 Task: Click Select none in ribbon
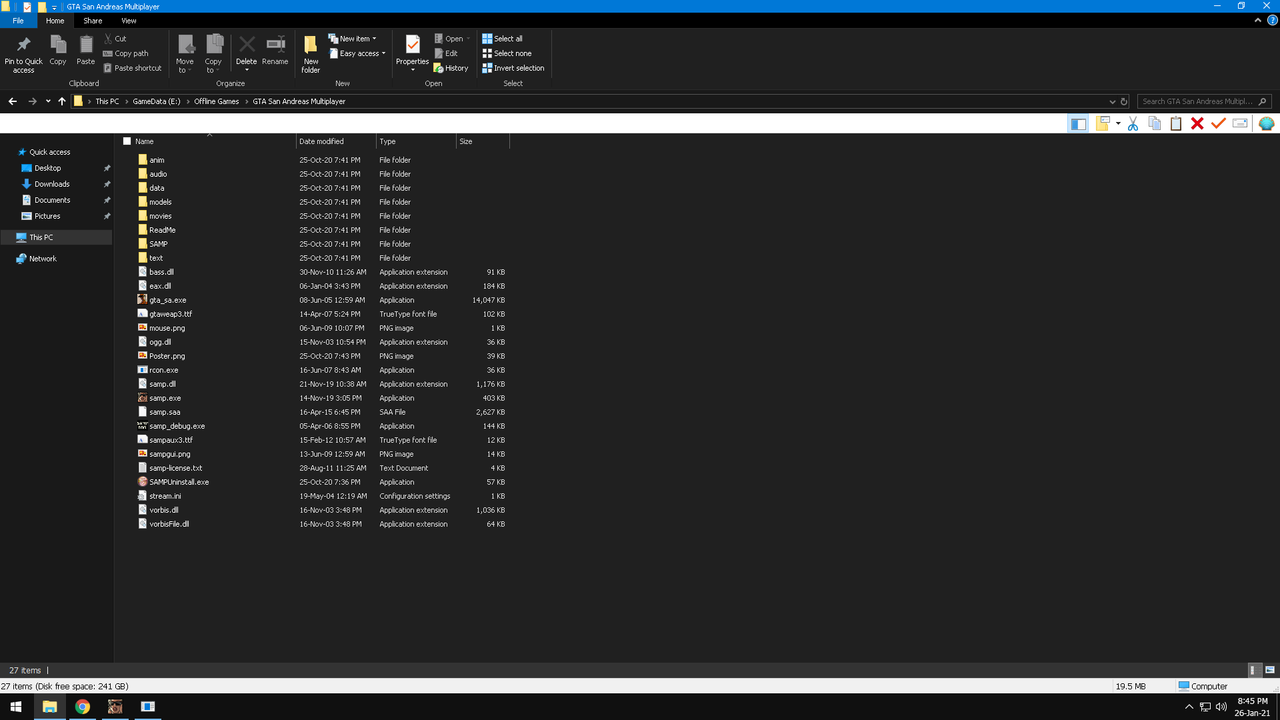(507, 54)
